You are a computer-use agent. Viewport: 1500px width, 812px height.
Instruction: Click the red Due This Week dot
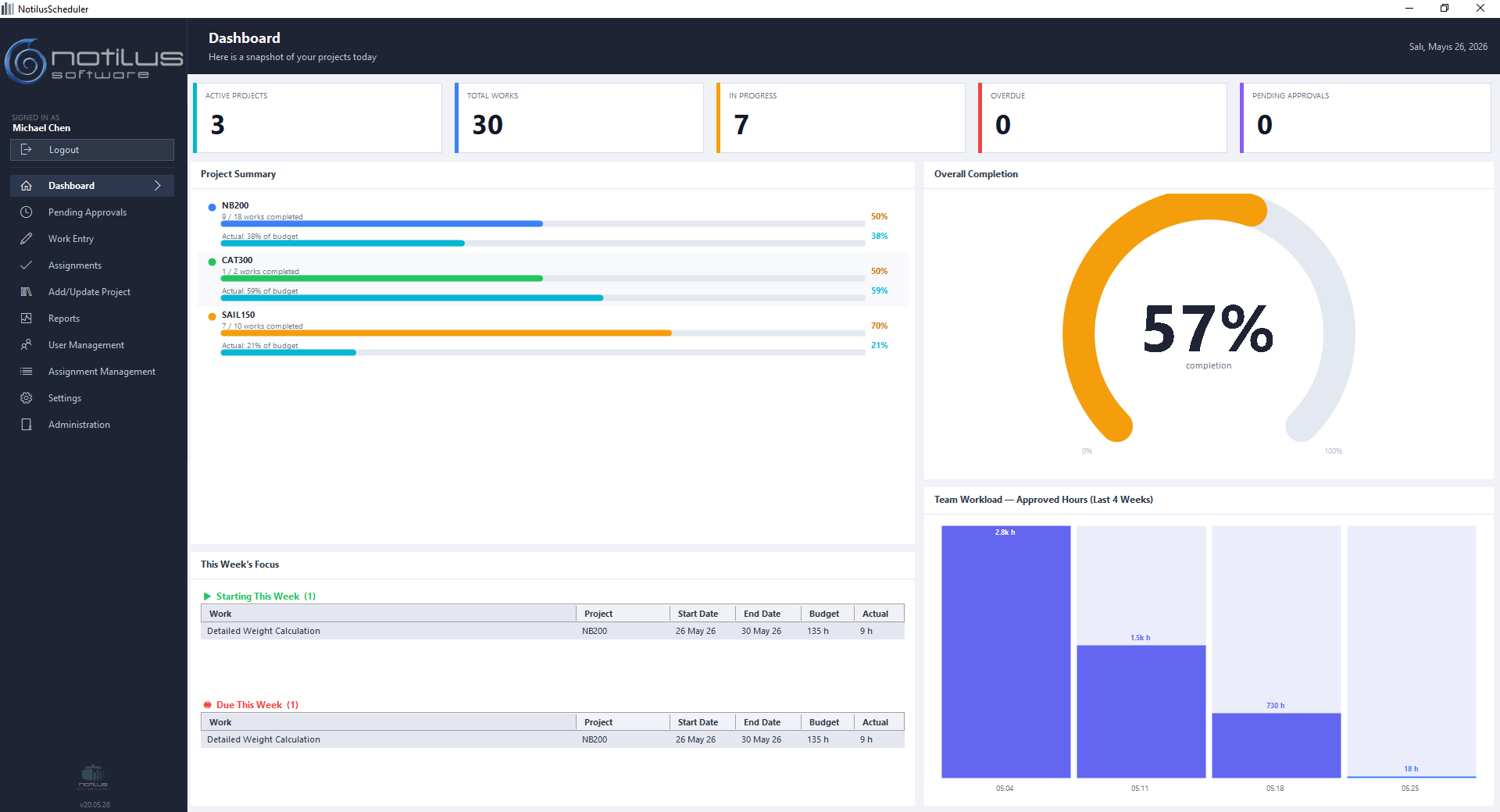[x=207, y=705]
